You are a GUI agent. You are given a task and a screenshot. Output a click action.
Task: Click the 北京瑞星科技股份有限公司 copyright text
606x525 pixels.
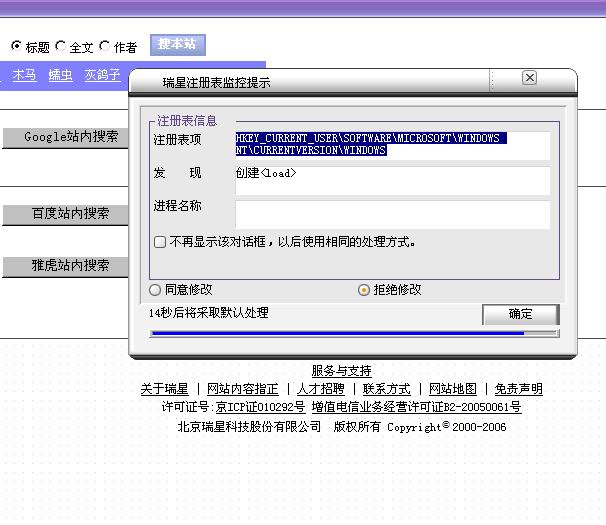coord(249,427)
